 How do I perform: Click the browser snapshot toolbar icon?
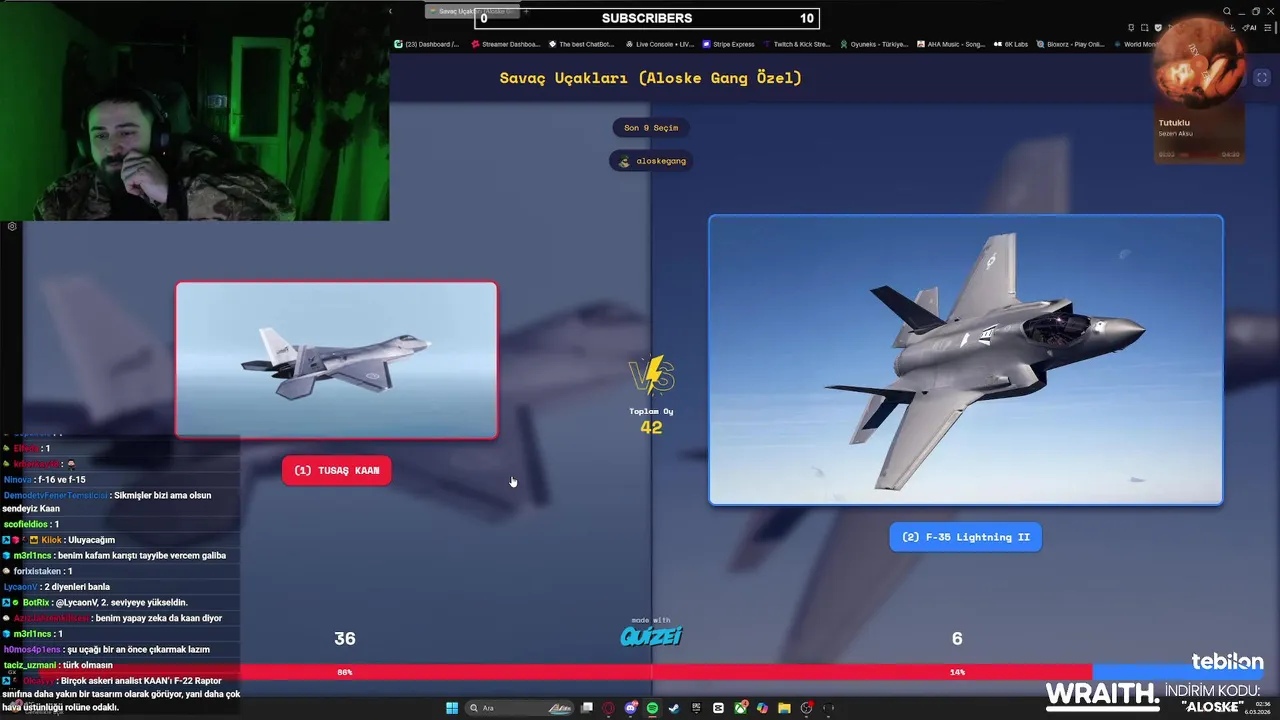pos(1145,28)
